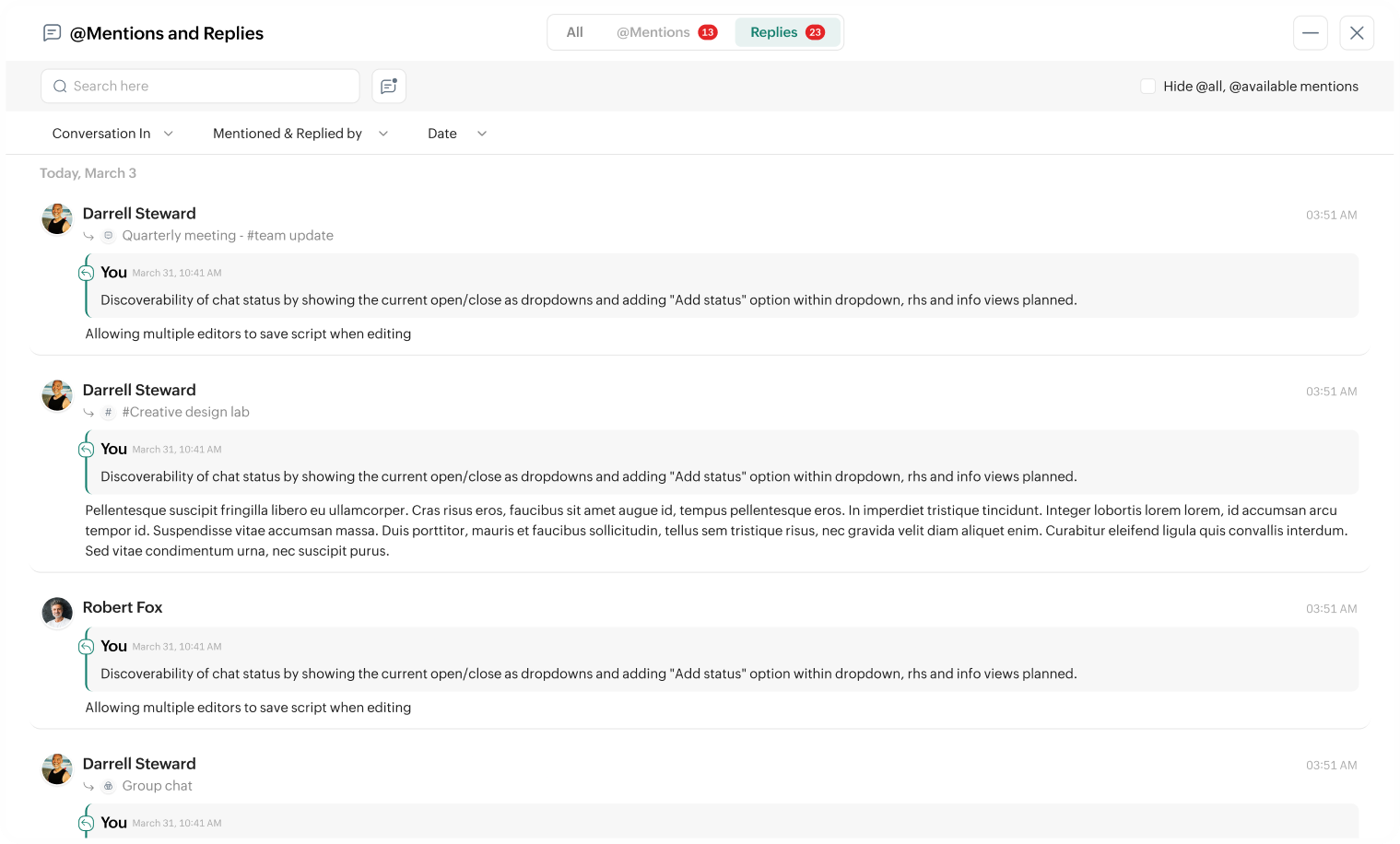The height and width of the screenshot is (844, 1400).
Task: Switch to the All tab
Action: coord(574,32)
